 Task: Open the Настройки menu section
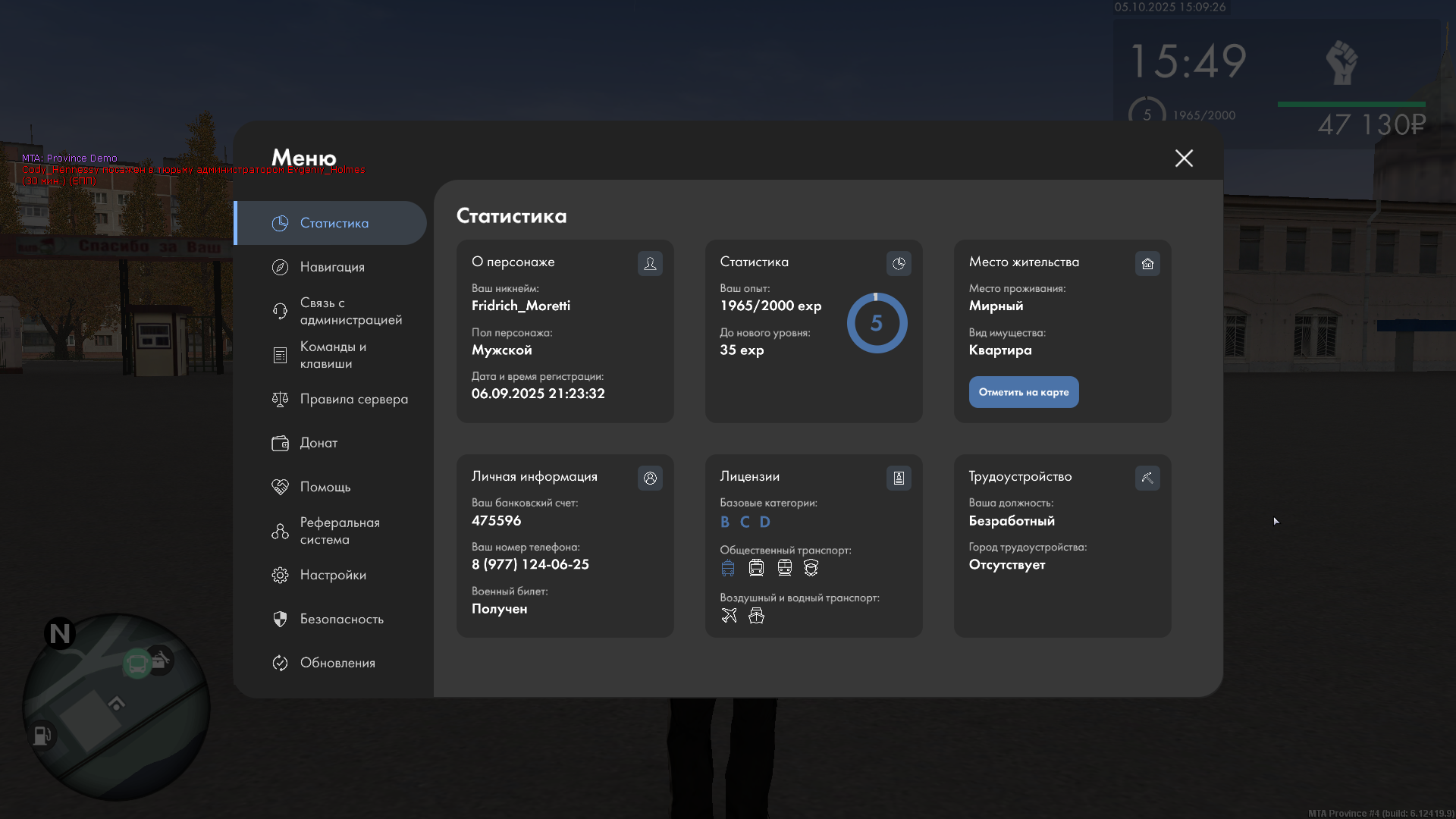pyautogui.click(x=333, y=575)
